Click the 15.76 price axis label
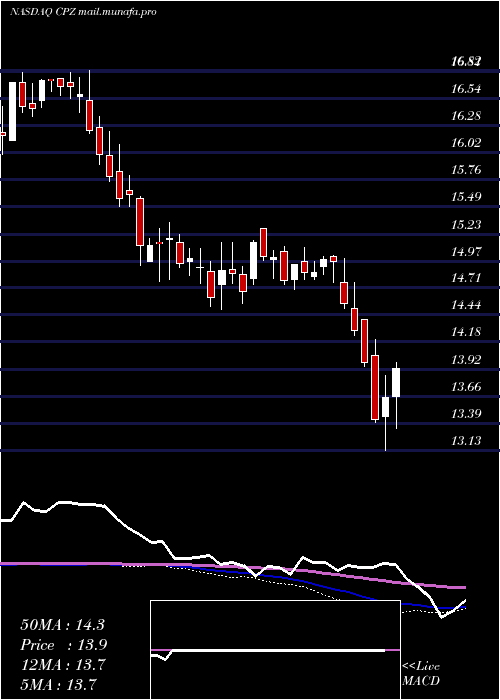The width and height of the screenshot is (500, 700). tap(466, 170)
